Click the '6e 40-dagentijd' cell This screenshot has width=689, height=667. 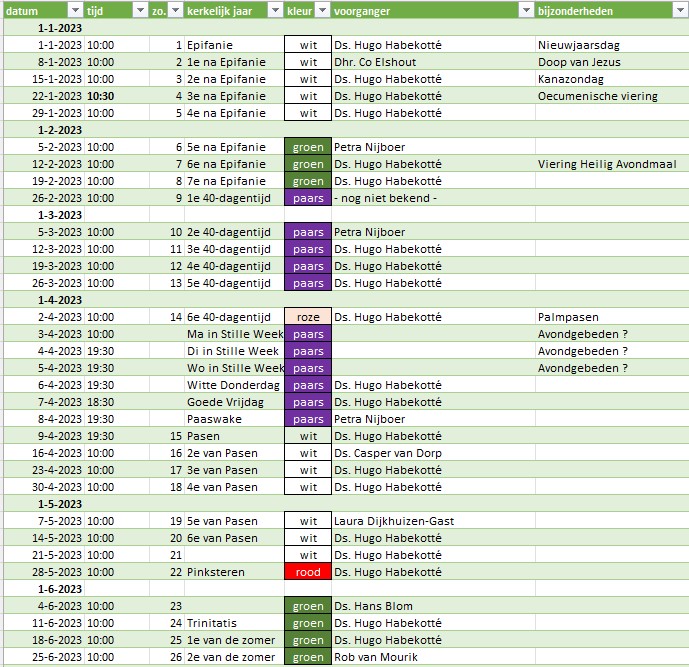pos(234,317)
